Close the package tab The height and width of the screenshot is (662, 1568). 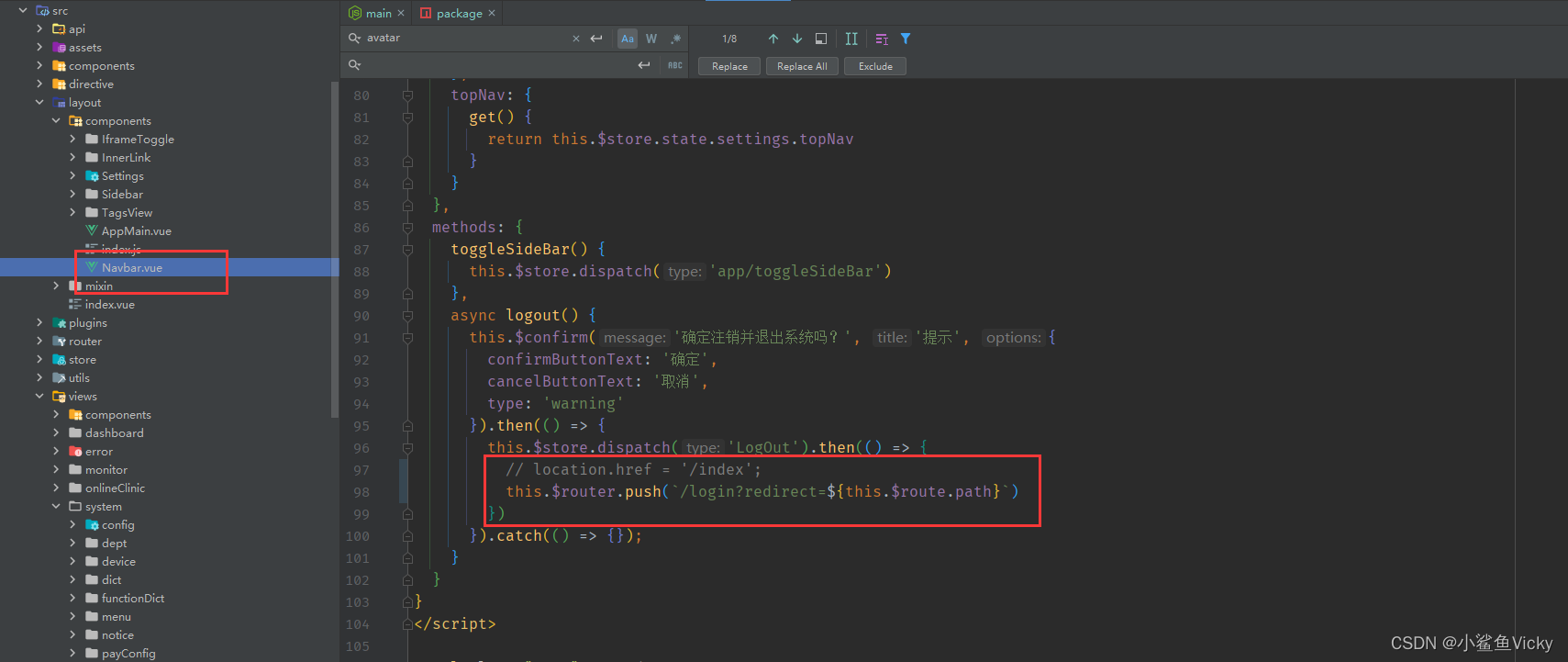pyautogui.click(x=492, y=13)
